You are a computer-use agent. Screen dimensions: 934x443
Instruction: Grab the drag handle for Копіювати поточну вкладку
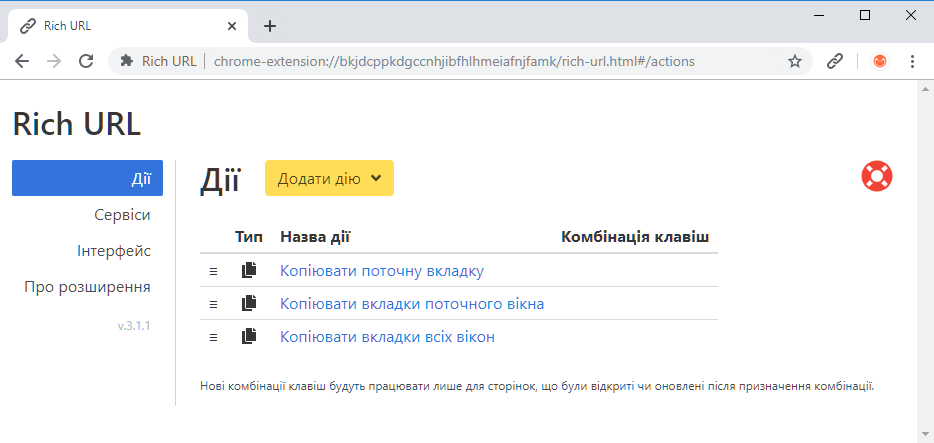[x=213, y=272]
